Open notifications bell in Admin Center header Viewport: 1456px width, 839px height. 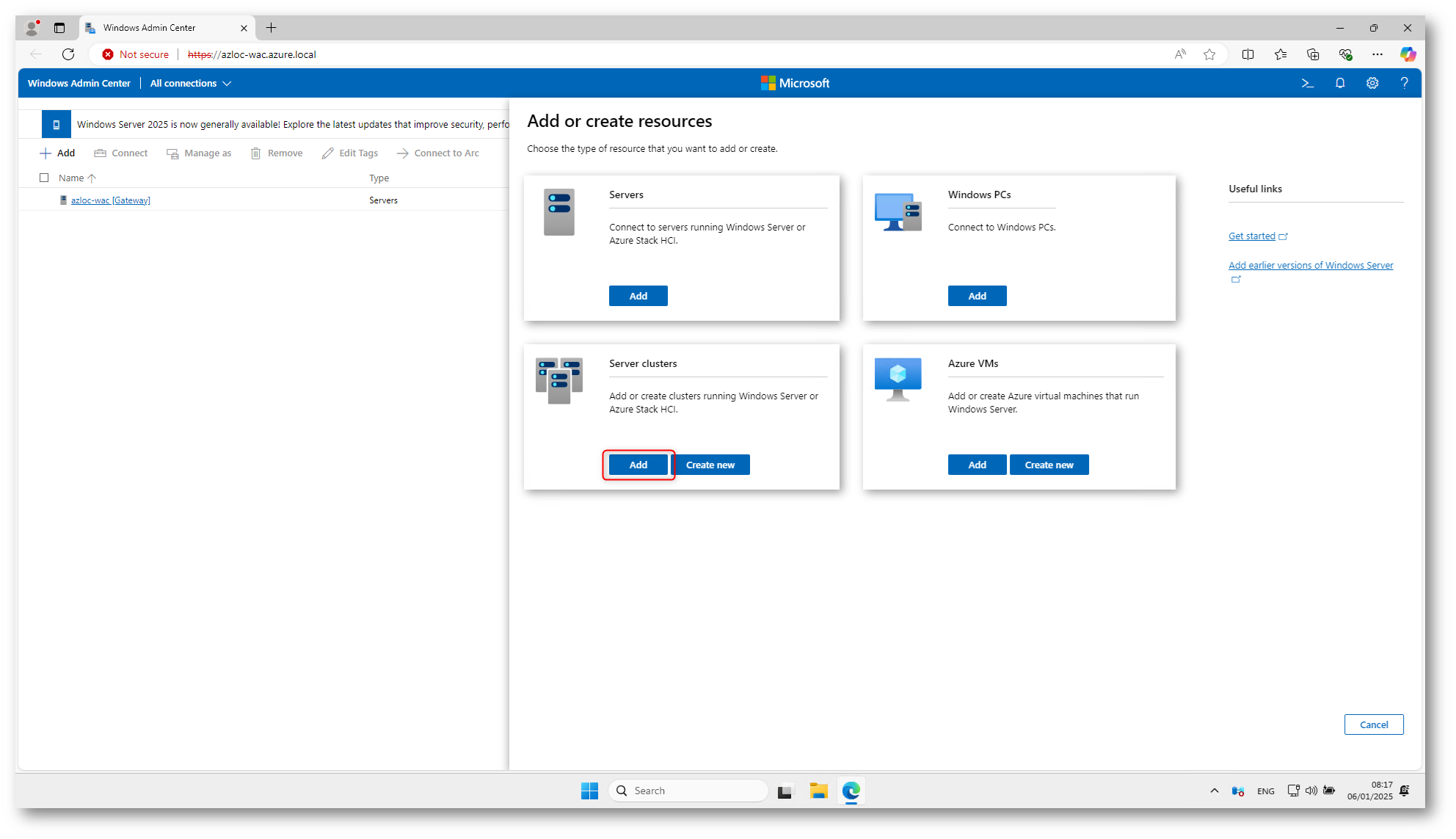(1340, 84)
